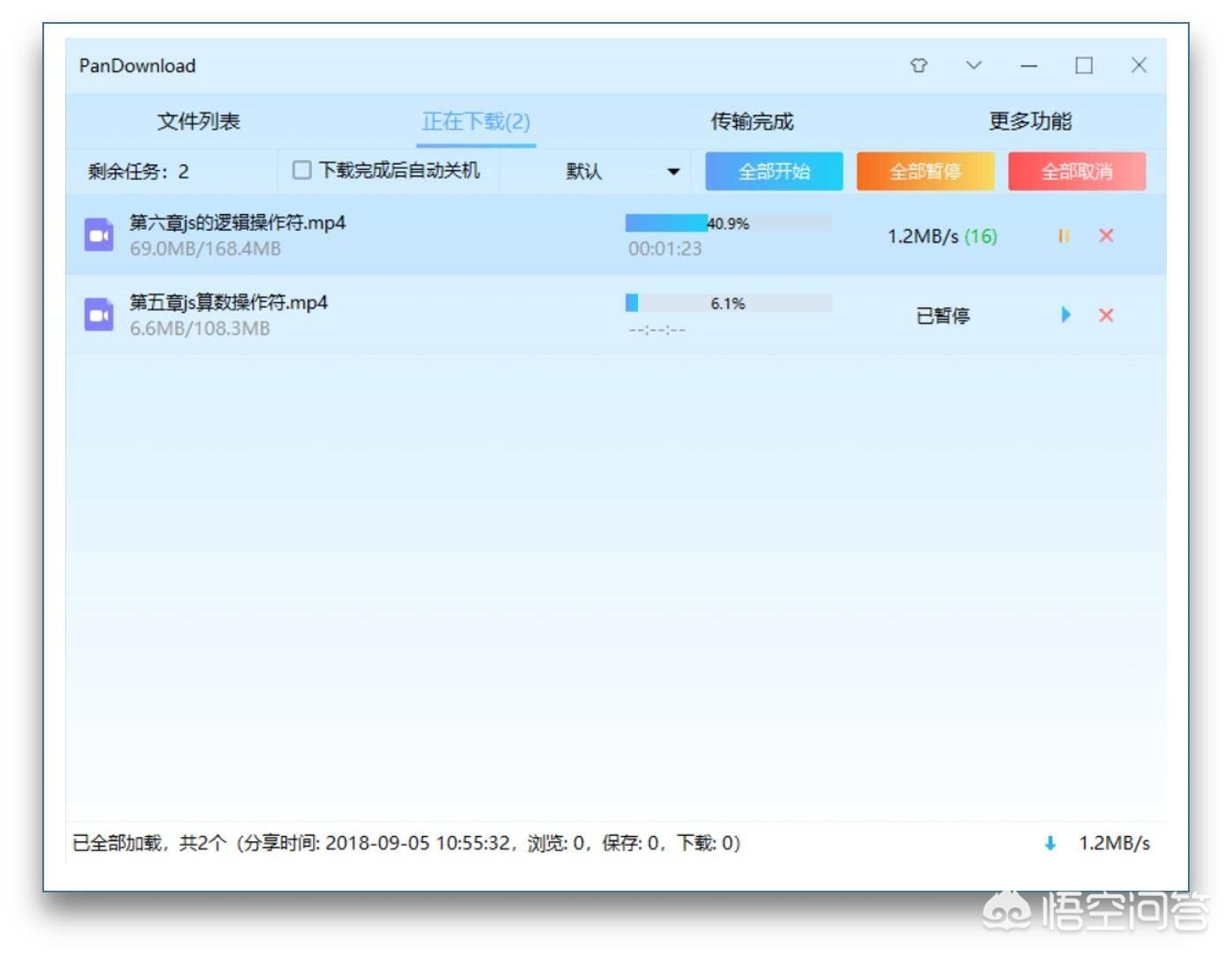The height and width of the screenshot is (955, 1232).
Task: Close the PanDownload window
Action: 1139,65
